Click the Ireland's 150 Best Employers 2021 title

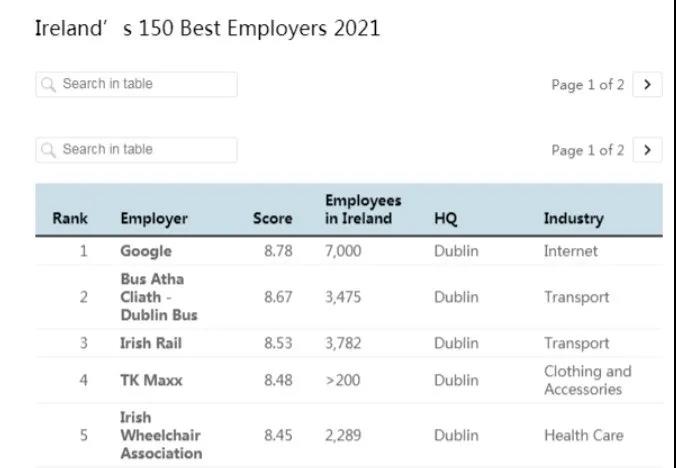pos(207,28)
